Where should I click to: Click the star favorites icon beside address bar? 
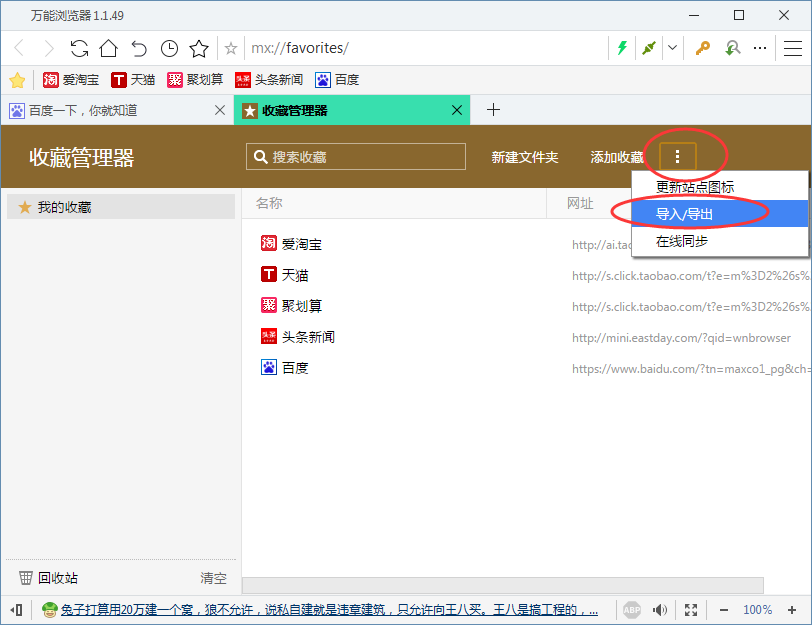[x=198, y=47]
